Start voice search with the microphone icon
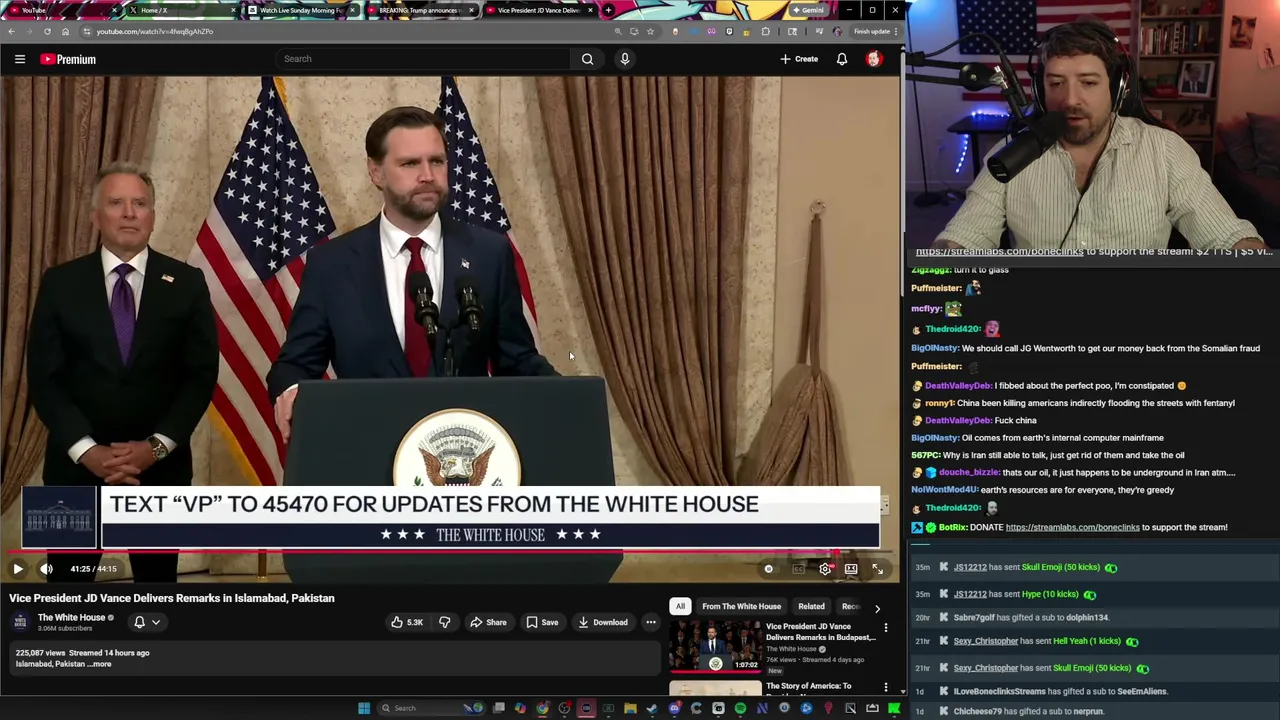 (625, 59)
